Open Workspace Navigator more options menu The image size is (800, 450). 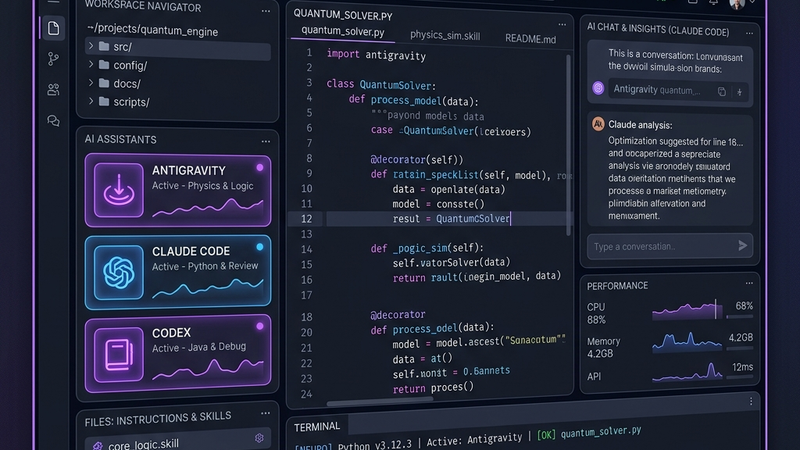click(x=265, y=11)
